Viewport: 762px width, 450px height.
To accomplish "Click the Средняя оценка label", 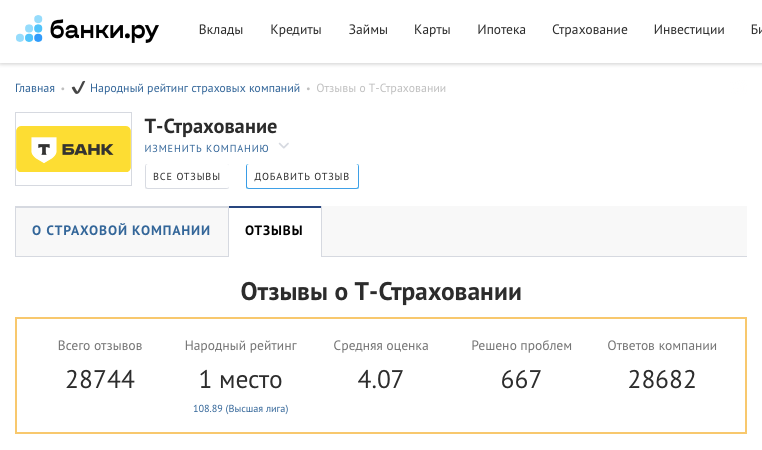I will tap(381, 346).
